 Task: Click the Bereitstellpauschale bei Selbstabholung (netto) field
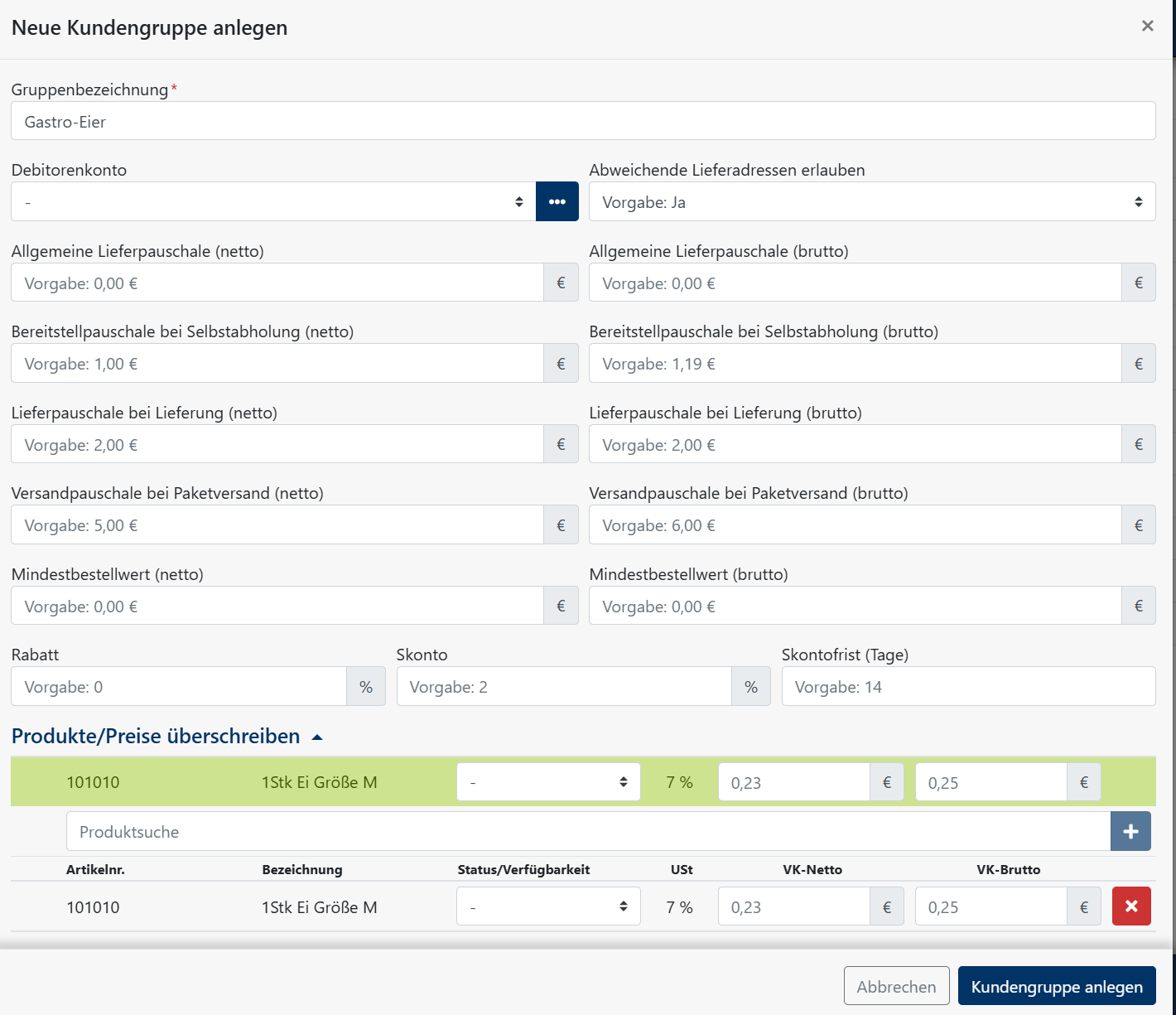tap(277, 363)
